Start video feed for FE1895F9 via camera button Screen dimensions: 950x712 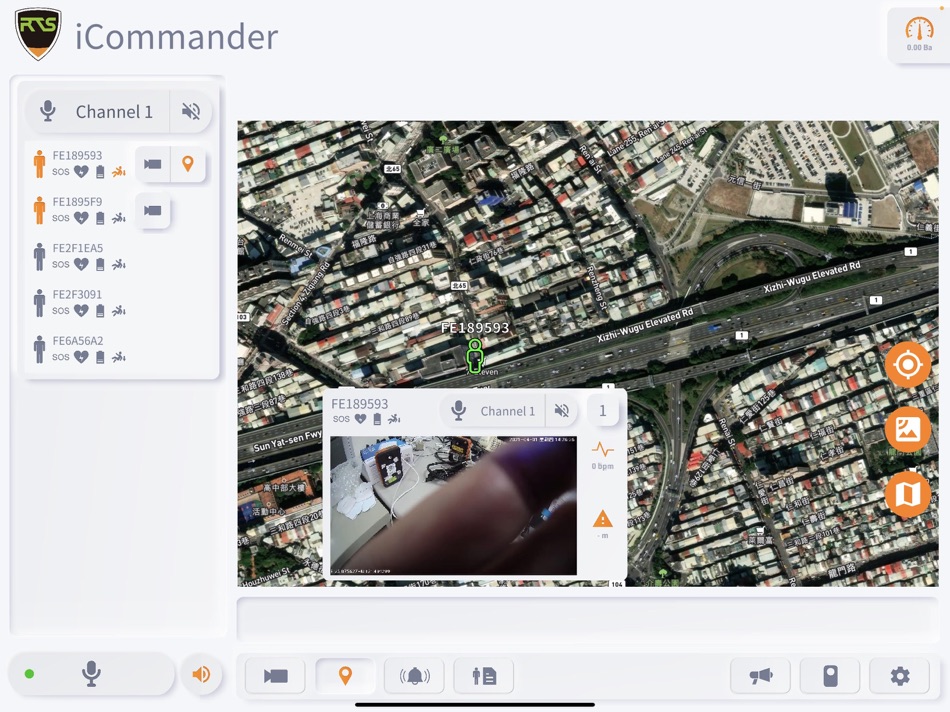(x=154, y=211)
